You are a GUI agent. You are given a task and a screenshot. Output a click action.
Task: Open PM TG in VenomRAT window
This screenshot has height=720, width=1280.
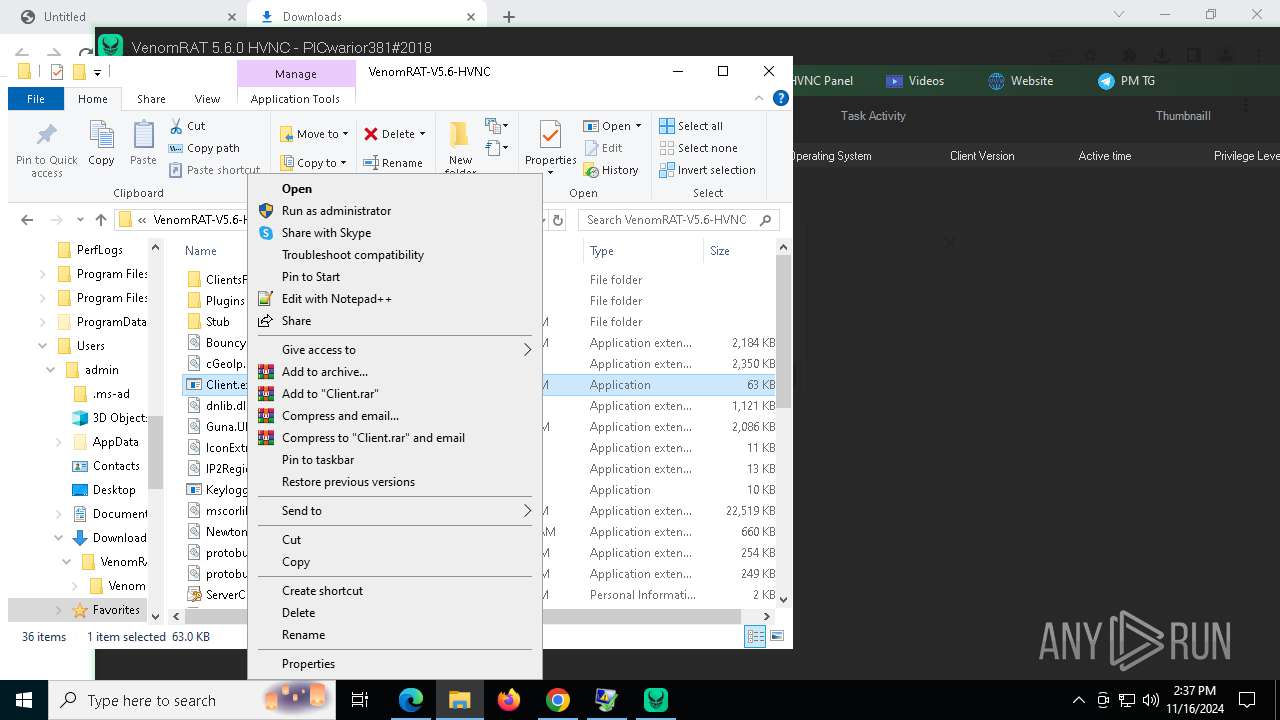(1127, 81)
